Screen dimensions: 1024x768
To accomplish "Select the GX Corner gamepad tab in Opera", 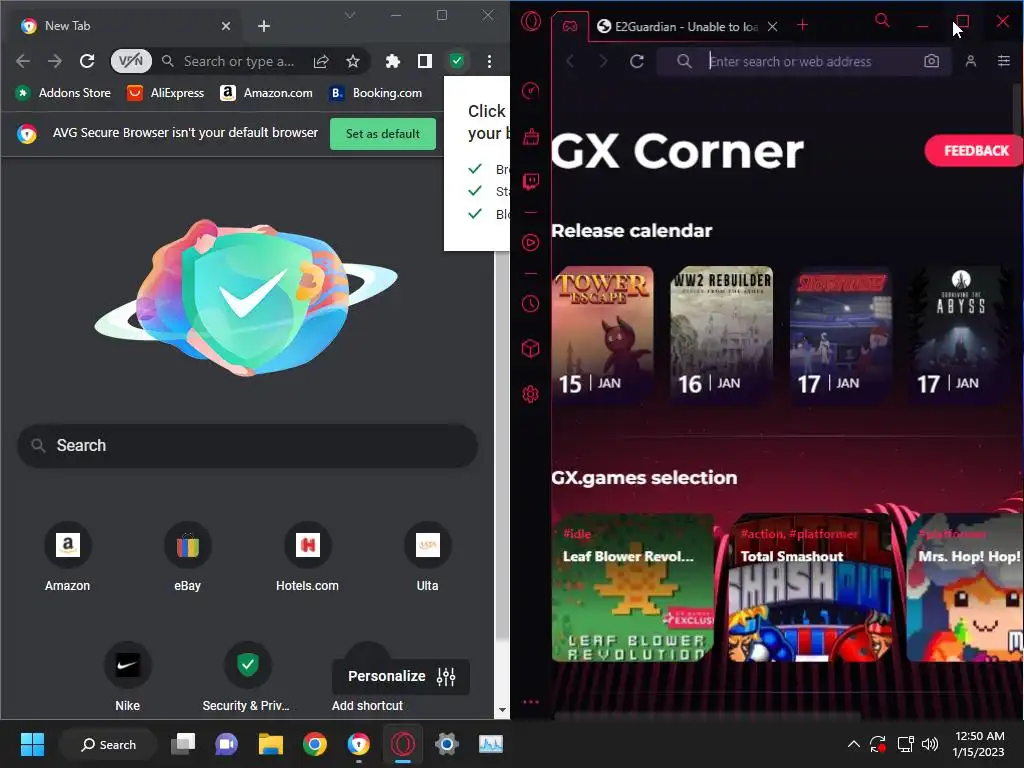I will pyautogui.click(x=570, y=27).
